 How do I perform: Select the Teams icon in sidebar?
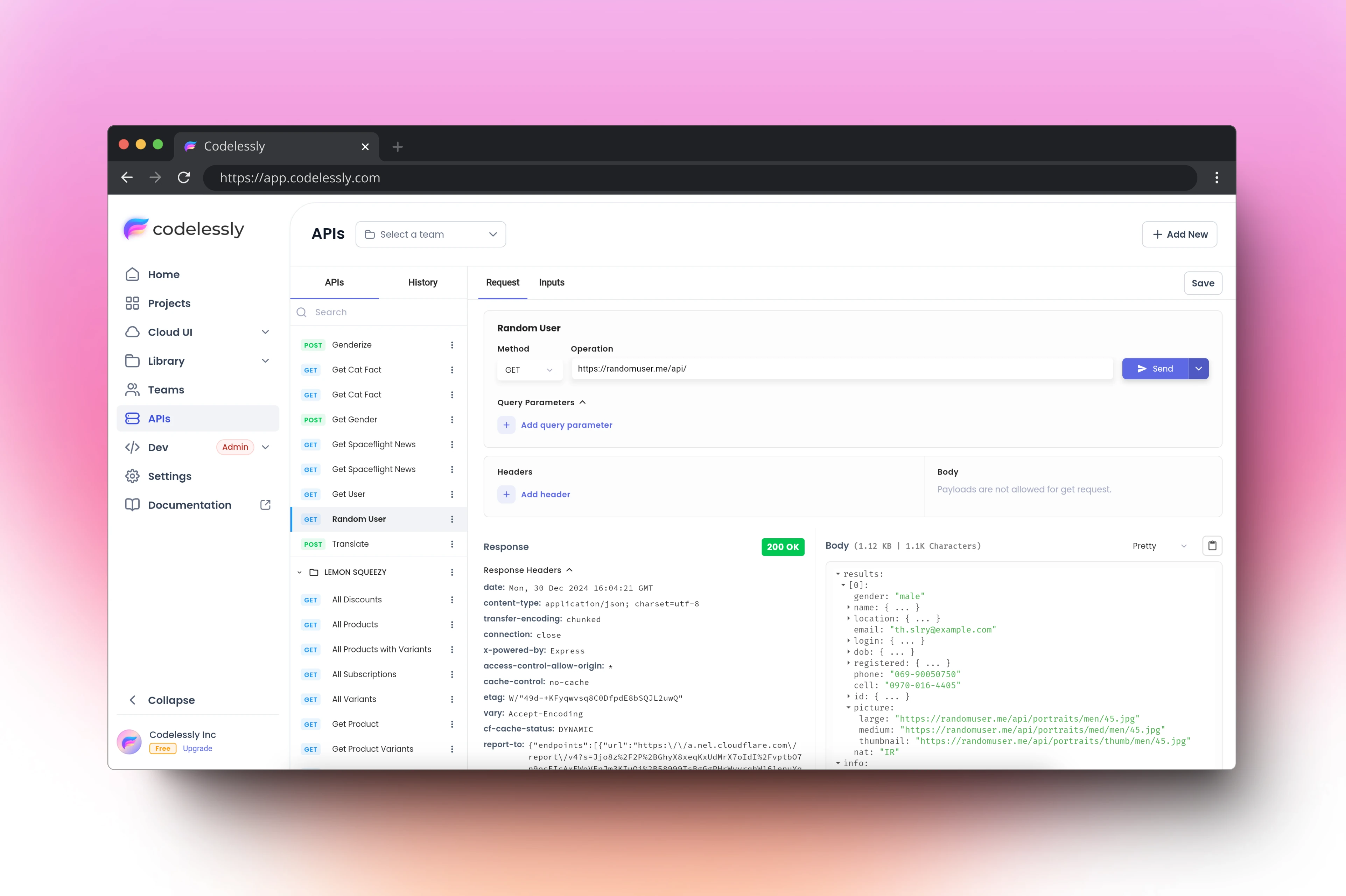point(133,389)
